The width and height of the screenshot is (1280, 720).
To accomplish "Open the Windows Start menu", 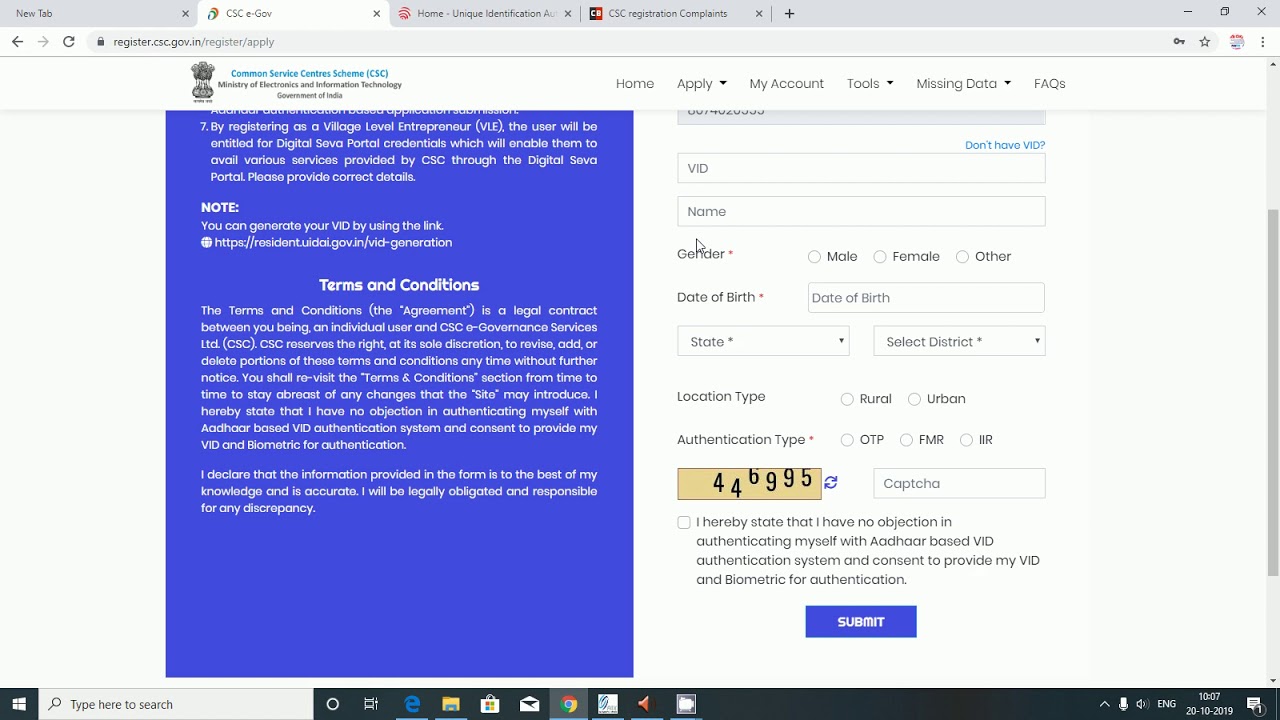I will pyautogui.click(x=19, y=704).
